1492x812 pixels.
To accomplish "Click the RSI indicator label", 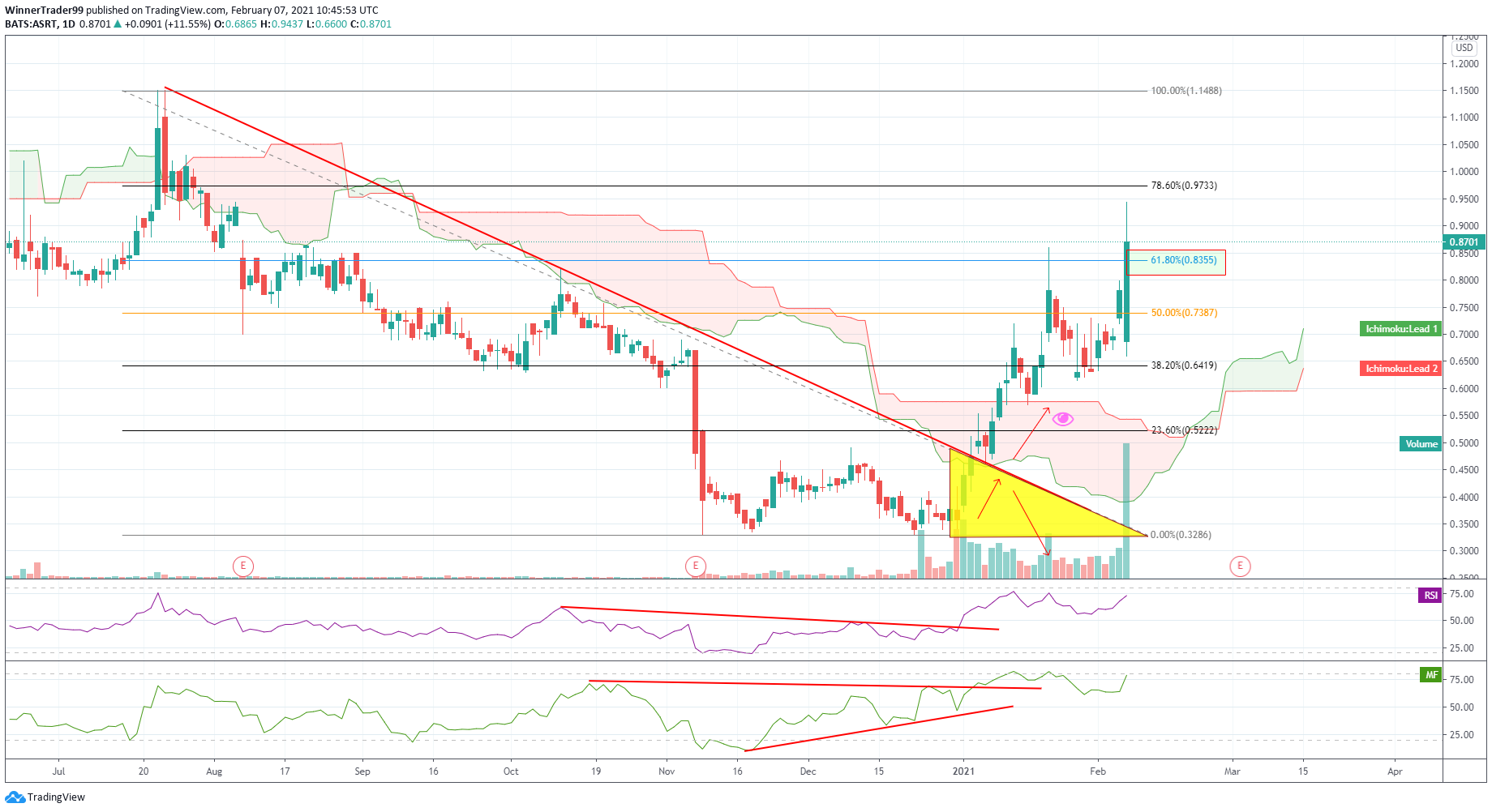I will 1430,596.
